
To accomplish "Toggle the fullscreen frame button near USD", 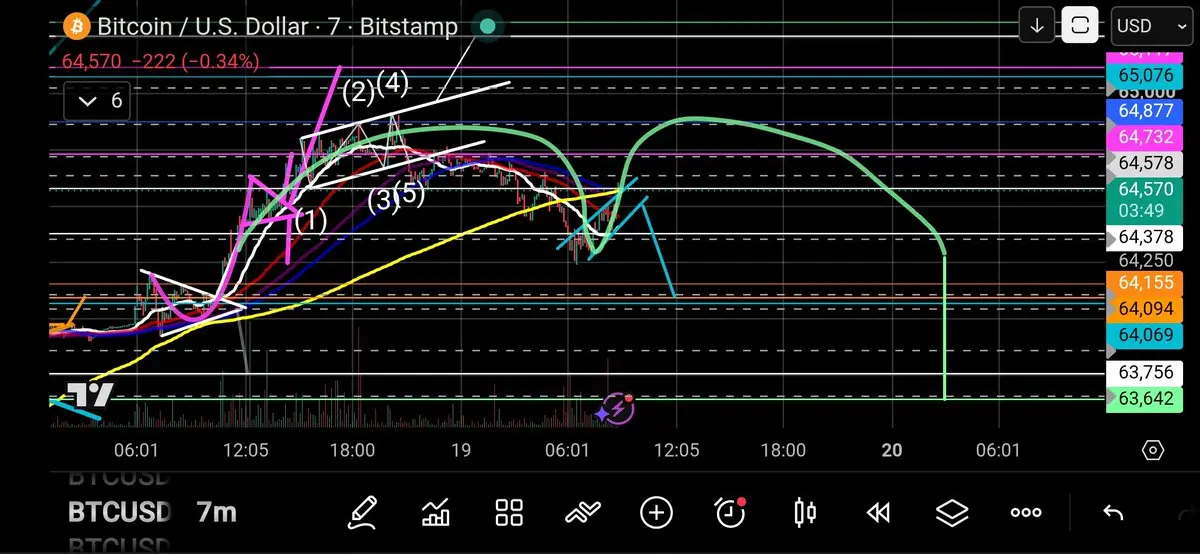I will (x=1080, y=26).
